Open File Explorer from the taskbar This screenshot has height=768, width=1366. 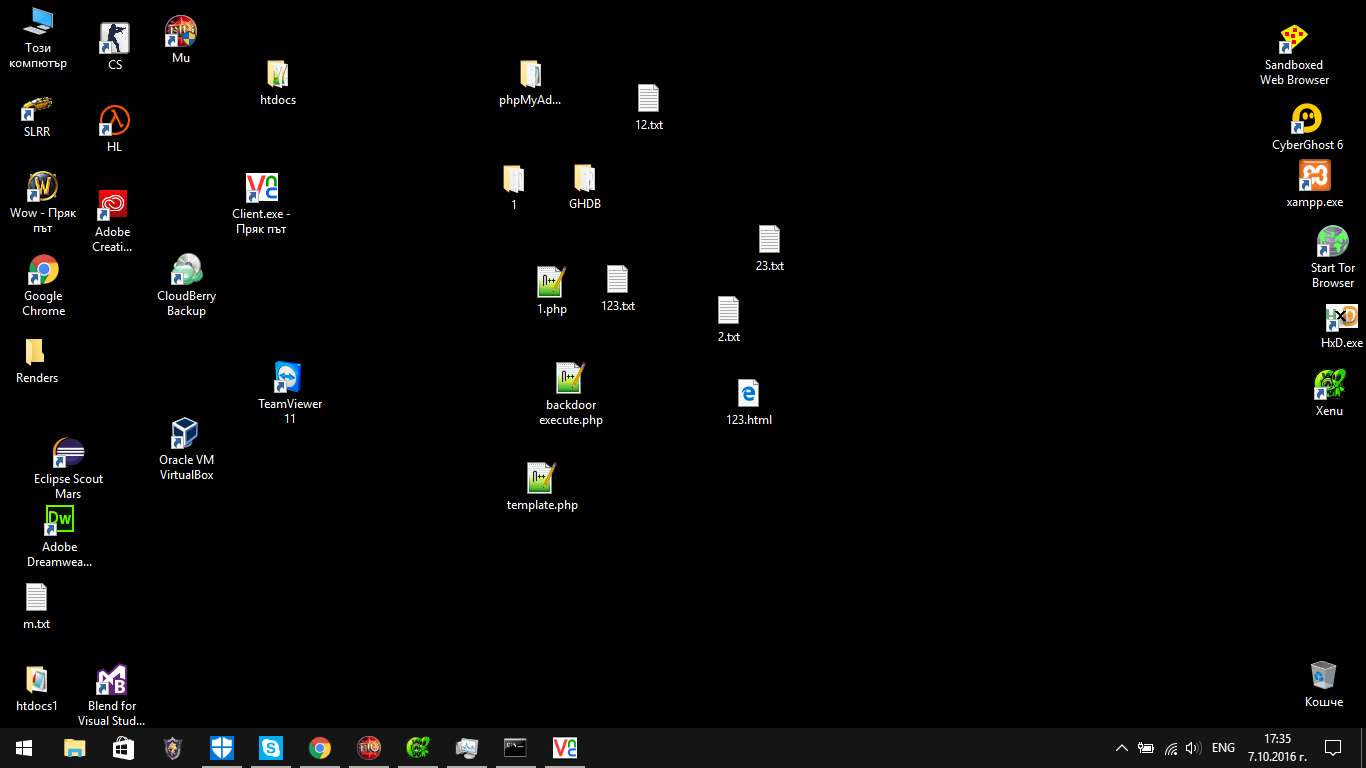click(x=74, y=748)
